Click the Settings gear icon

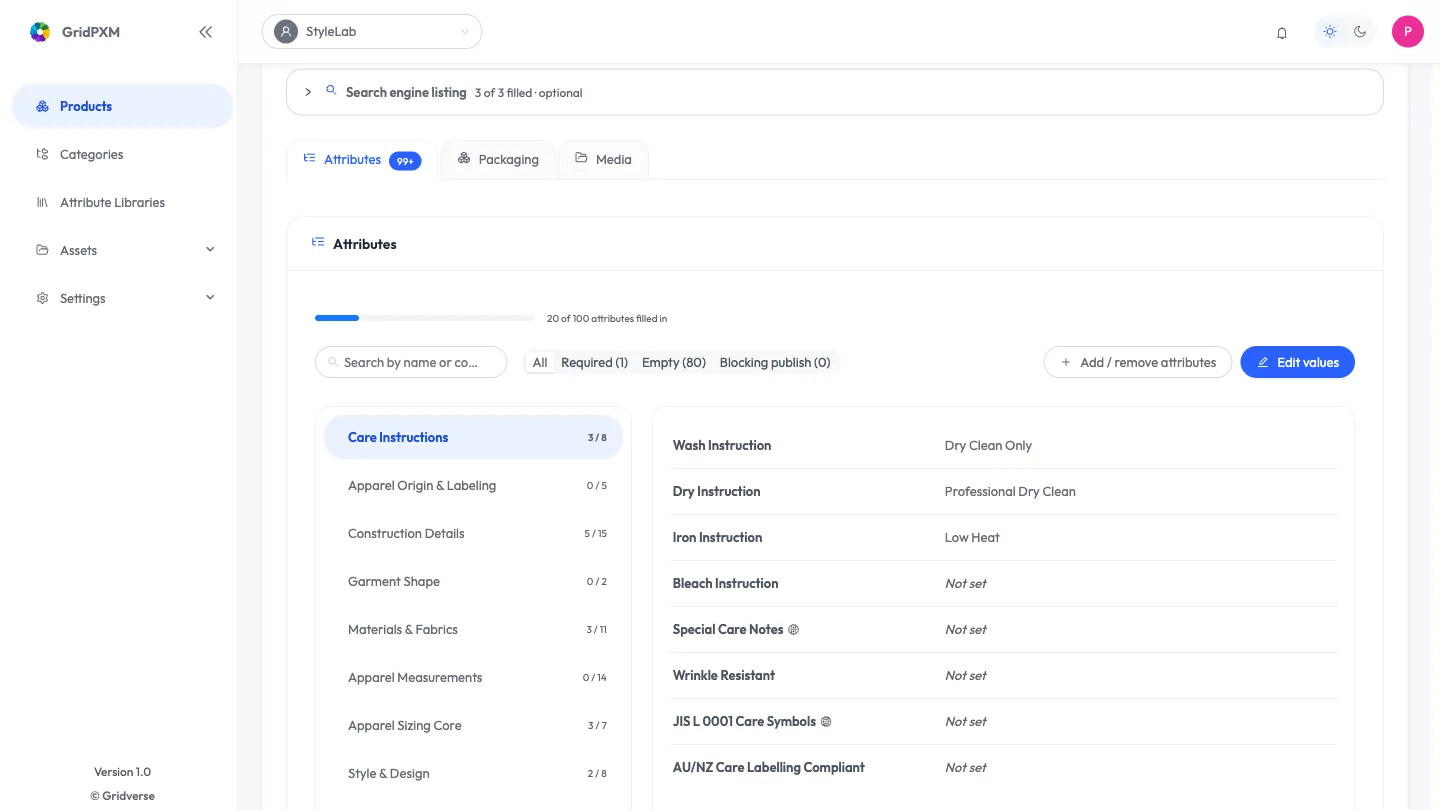(42, 298)
